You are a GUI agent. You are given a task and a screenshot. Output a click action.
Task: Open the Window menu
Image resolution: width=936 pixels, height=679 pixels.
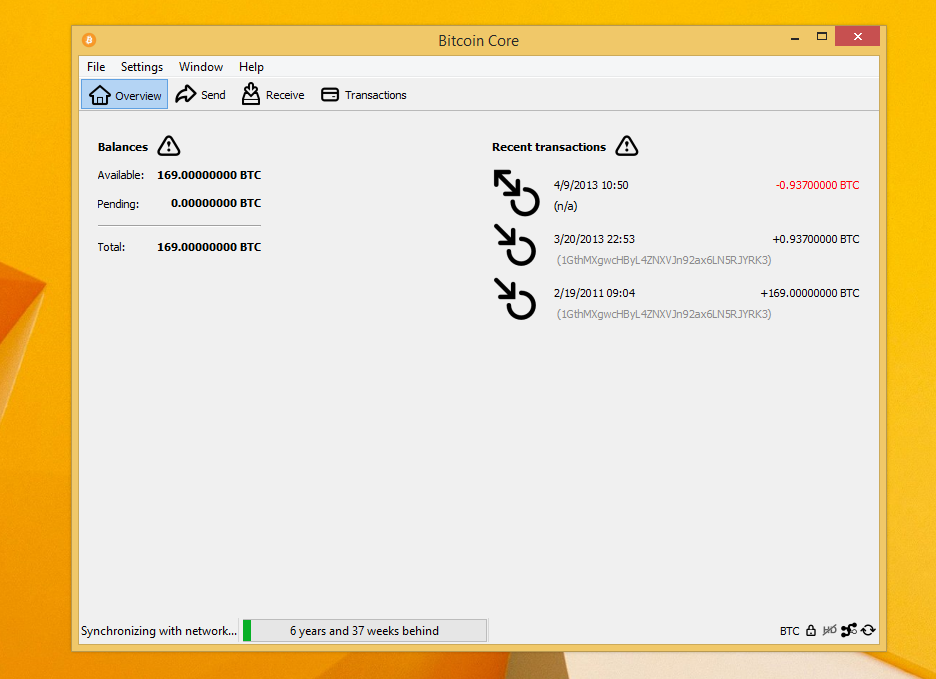[200, 67]
